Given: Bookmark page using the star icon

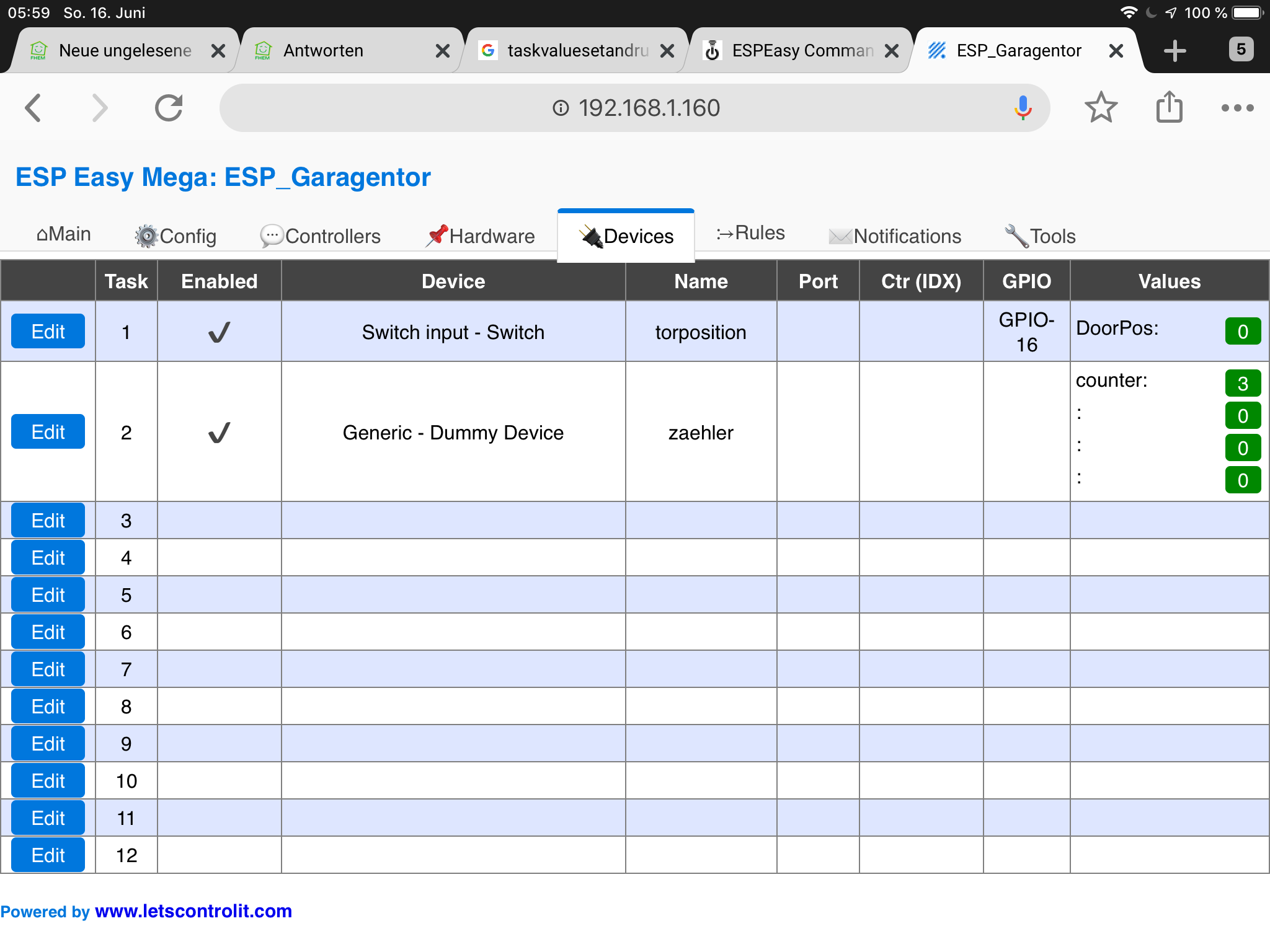Looking at the screenshot, I should click(x=1101, y=108).
